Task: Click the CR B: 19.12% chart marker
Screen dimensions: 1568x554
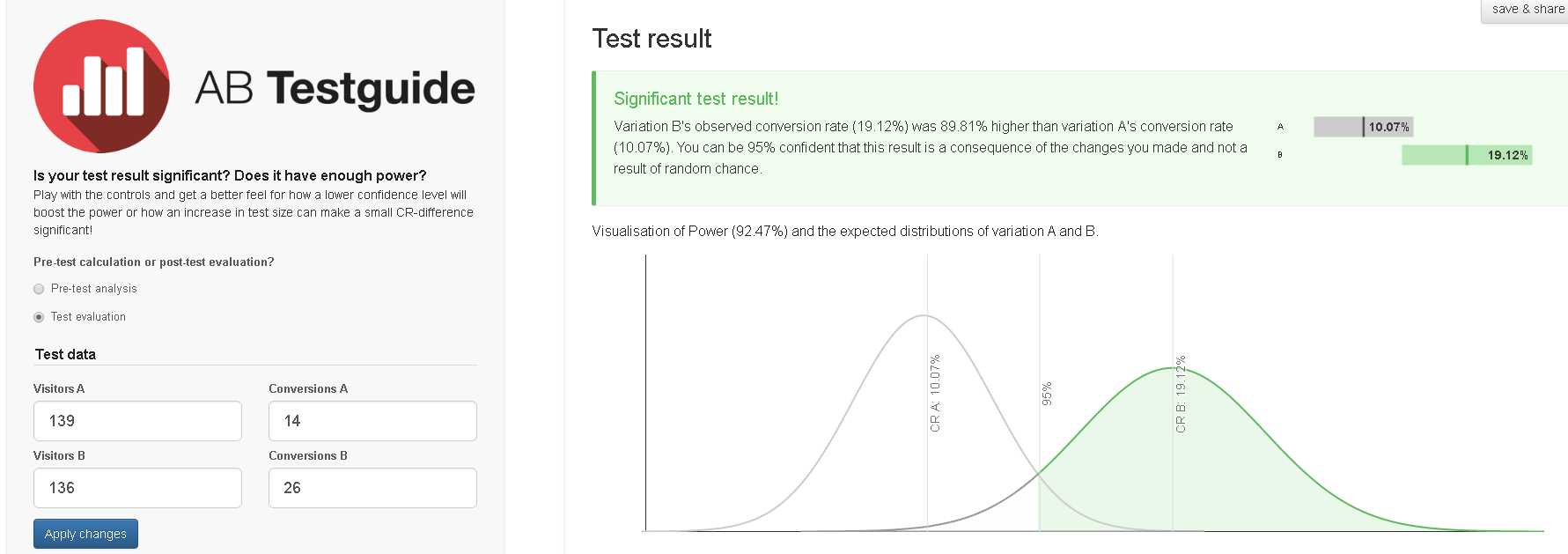Action: pos(1181,394)
